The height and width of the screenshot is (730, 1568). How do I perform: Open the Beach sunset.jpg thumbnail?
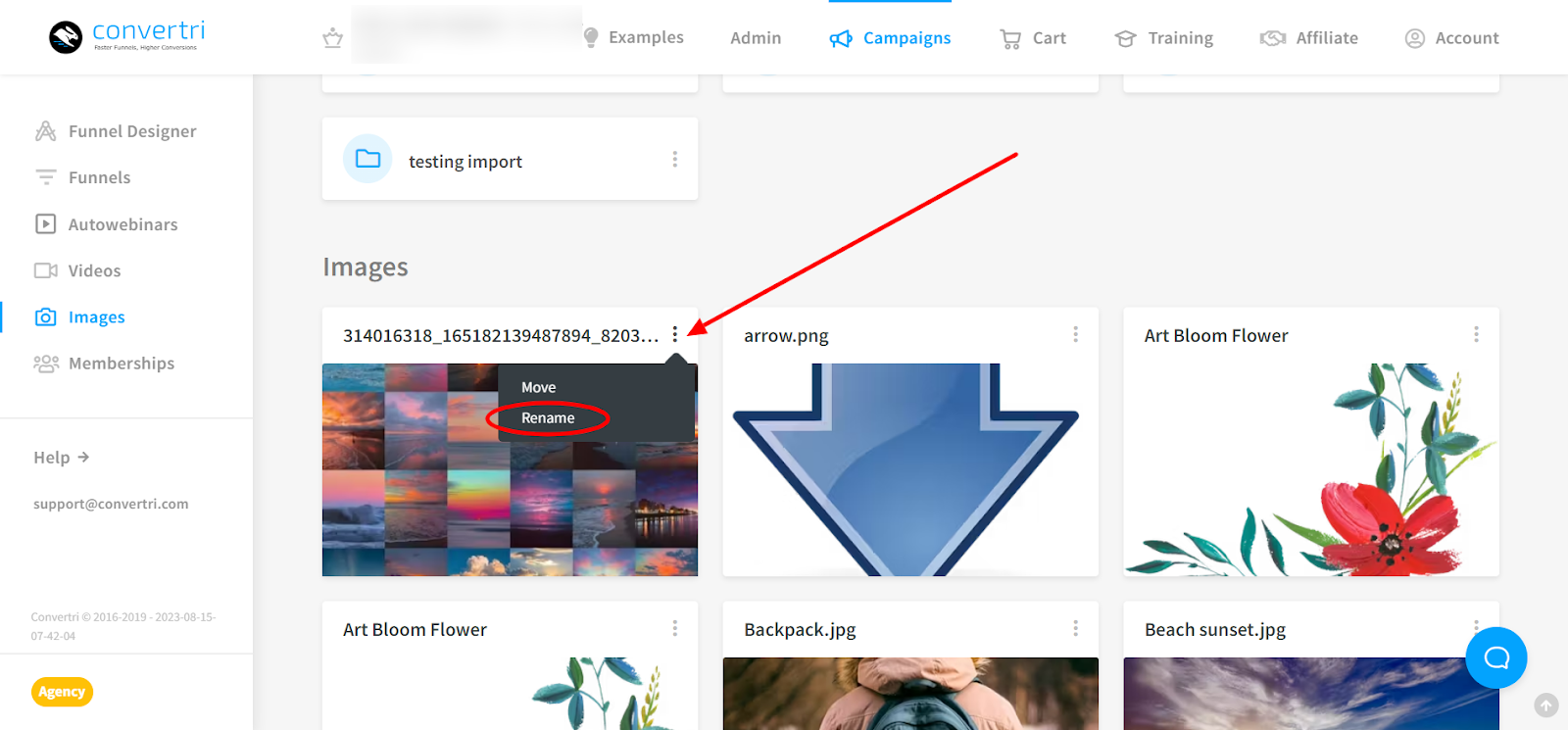pos(1311,694)
